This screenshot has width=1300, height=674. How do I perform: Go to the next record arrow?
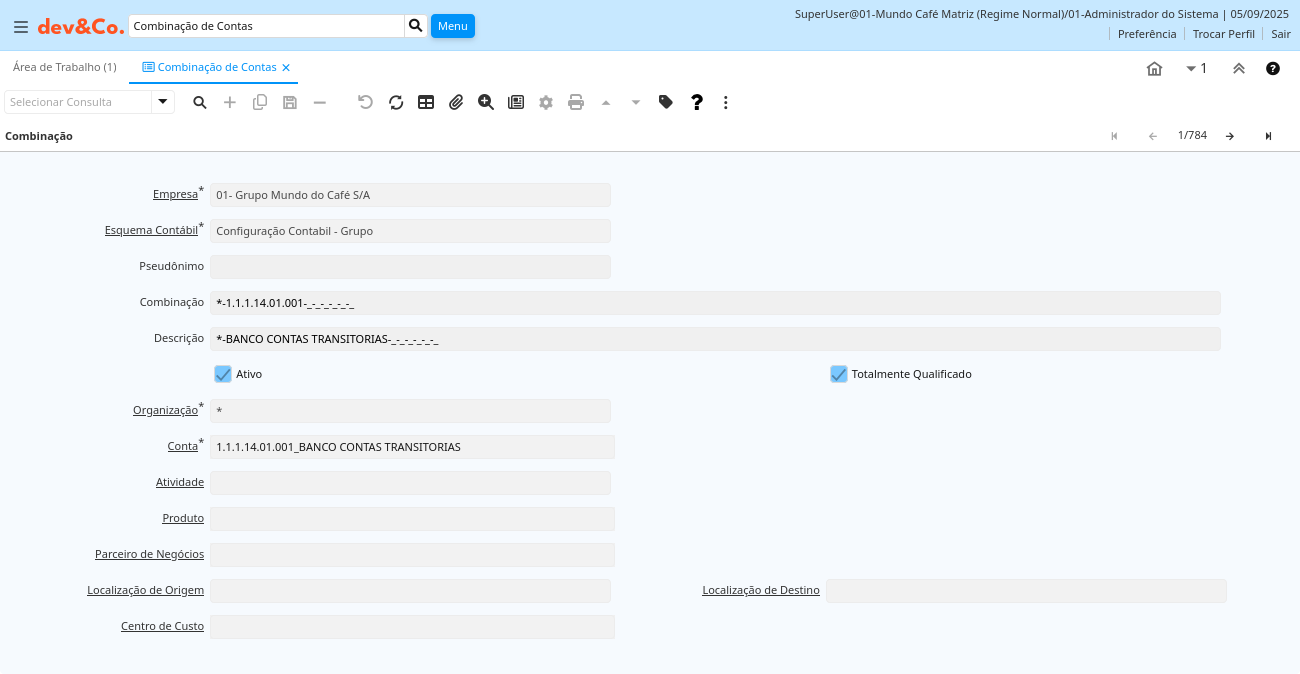click(x=1230, y=136)
